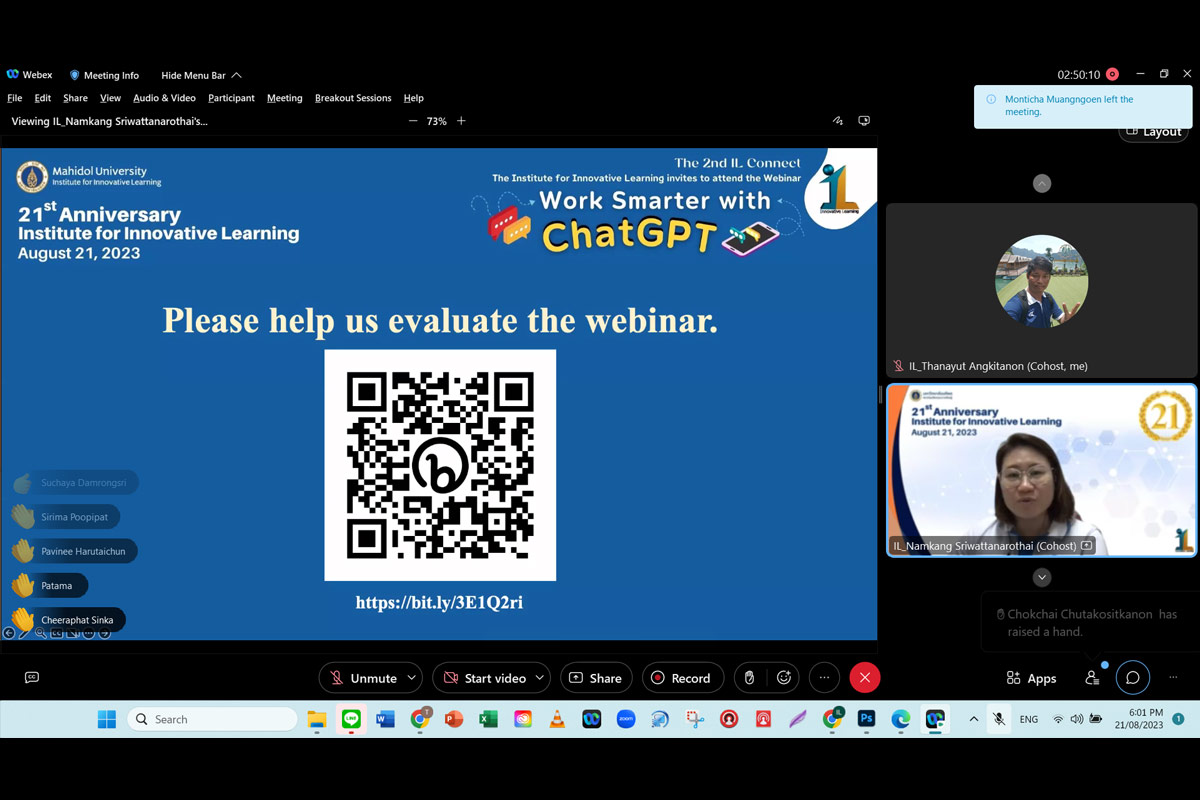Click the red leave meeting button
The height and width of the screenshot is (800, 1200).
(x=864, y=678)
